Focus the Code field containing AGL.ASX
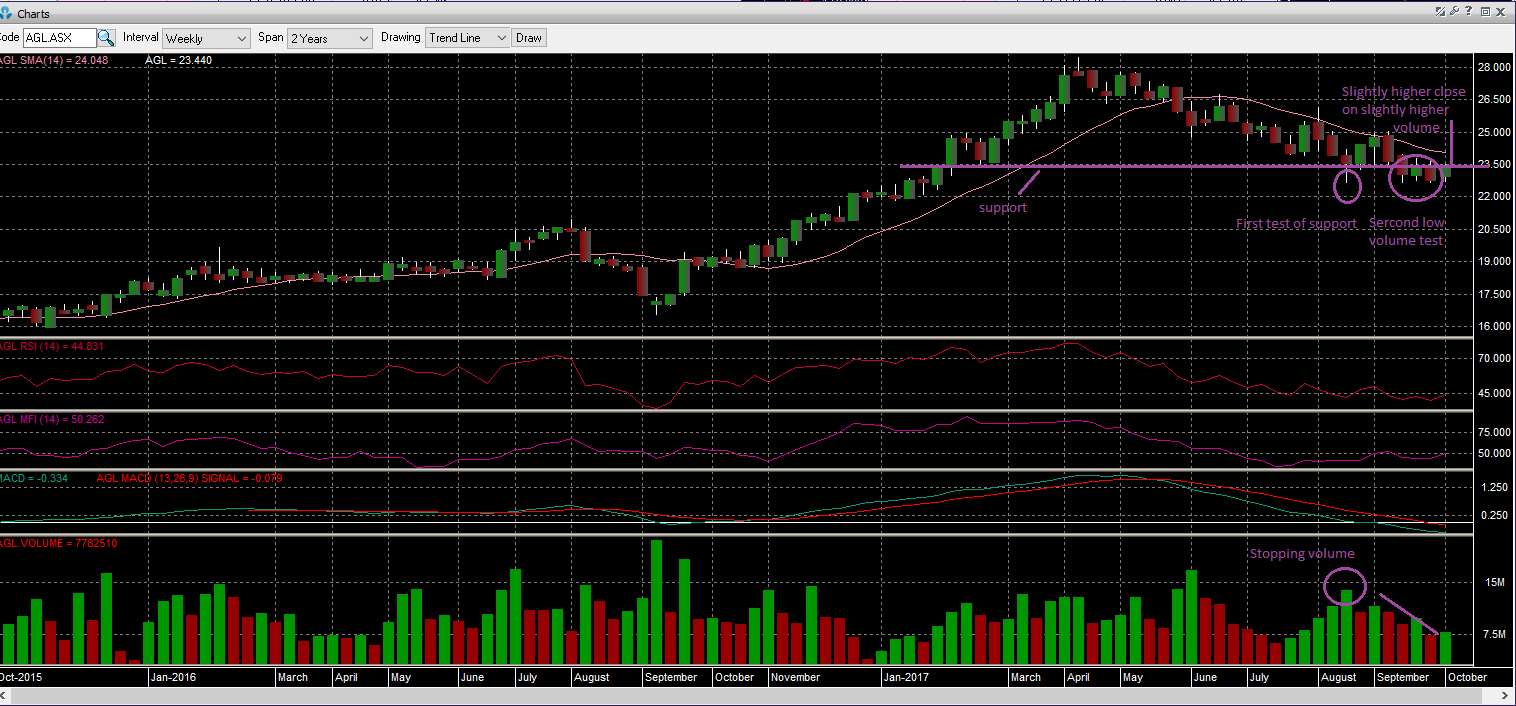This screenshot has height=706, width=1516. point(59,38)
